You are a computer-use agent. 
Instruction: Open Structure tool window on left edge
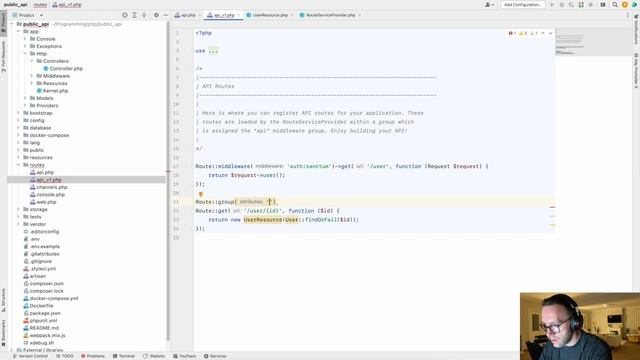click(3, 300)
